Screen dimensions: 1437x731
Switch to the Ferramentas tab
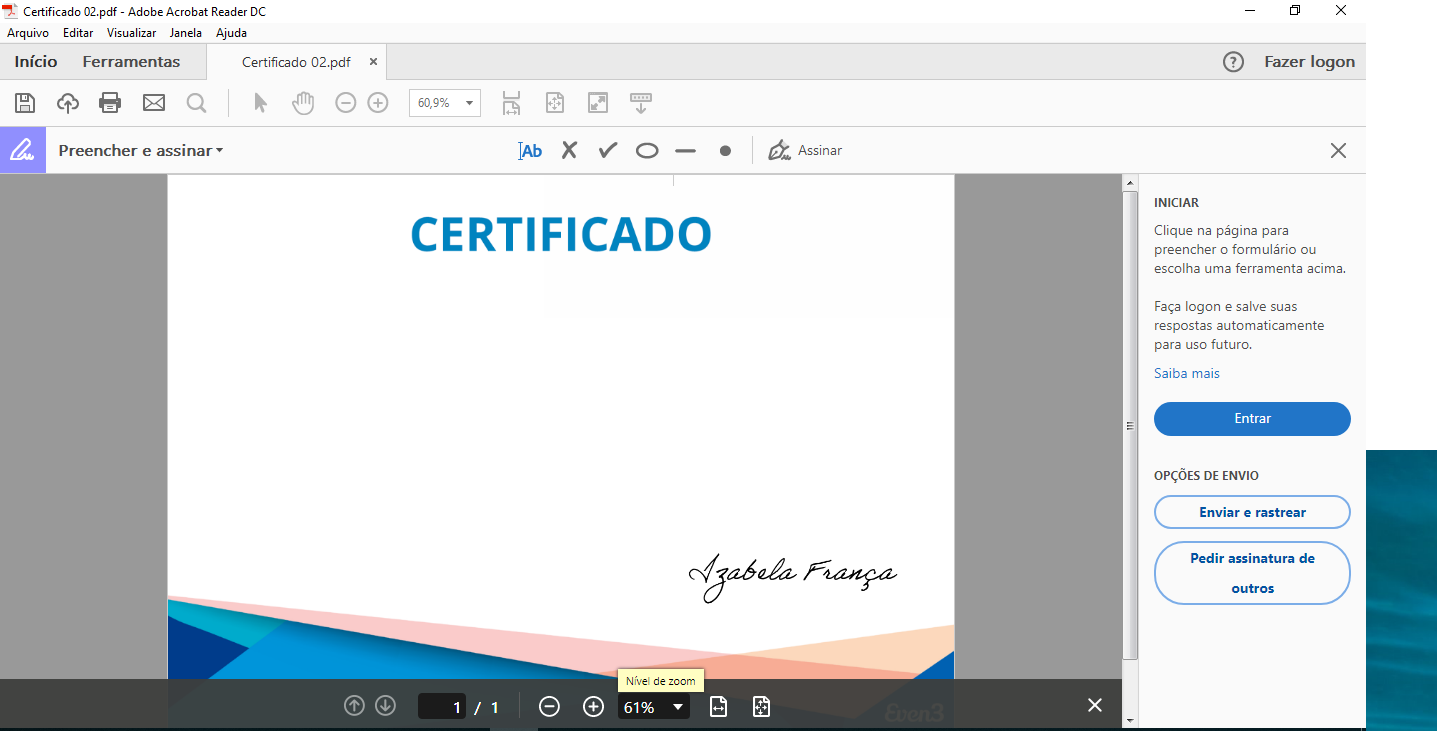[131, 61]
